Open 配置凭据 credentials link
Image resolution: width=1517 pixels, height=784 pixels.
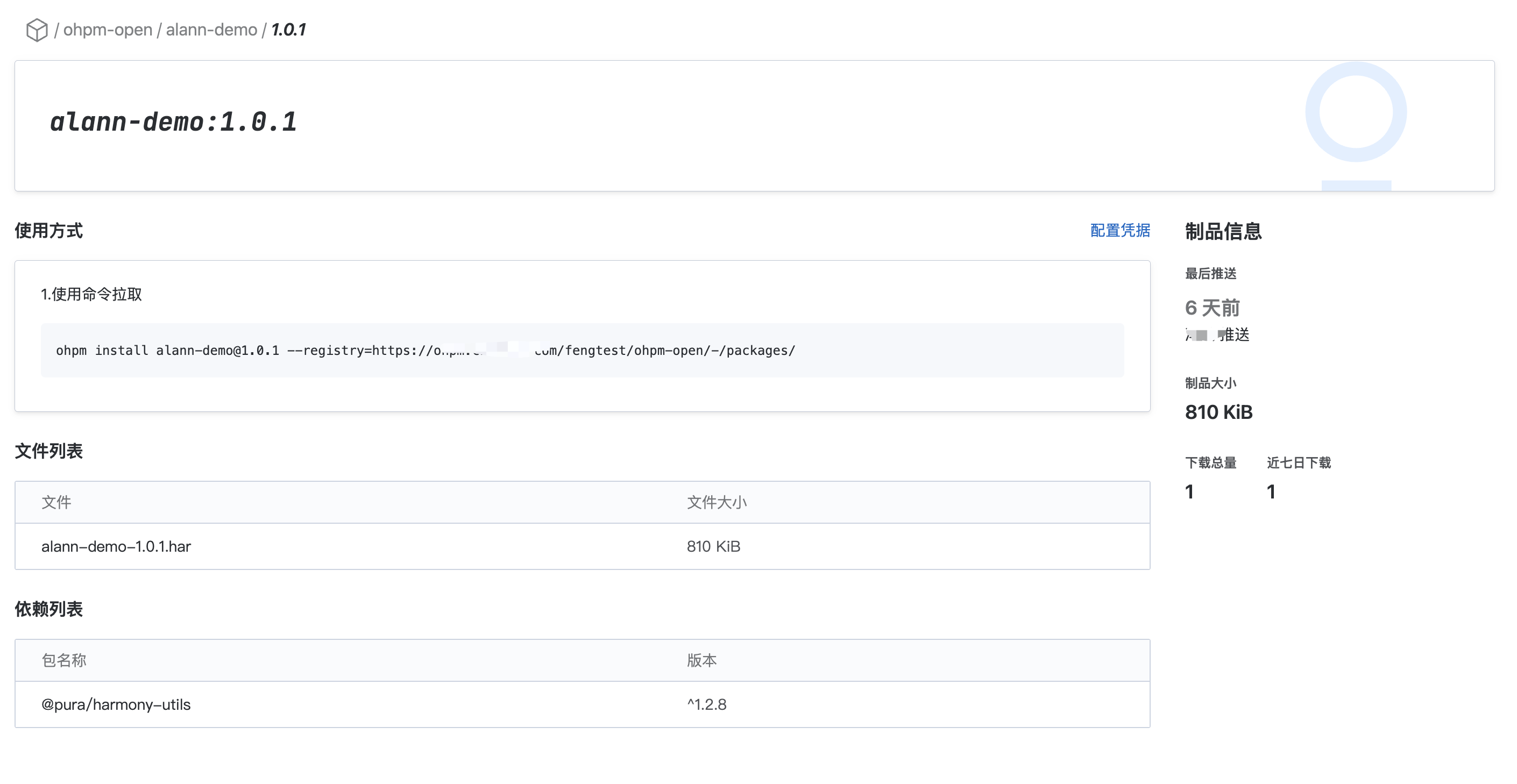[x=1119, y=230]
